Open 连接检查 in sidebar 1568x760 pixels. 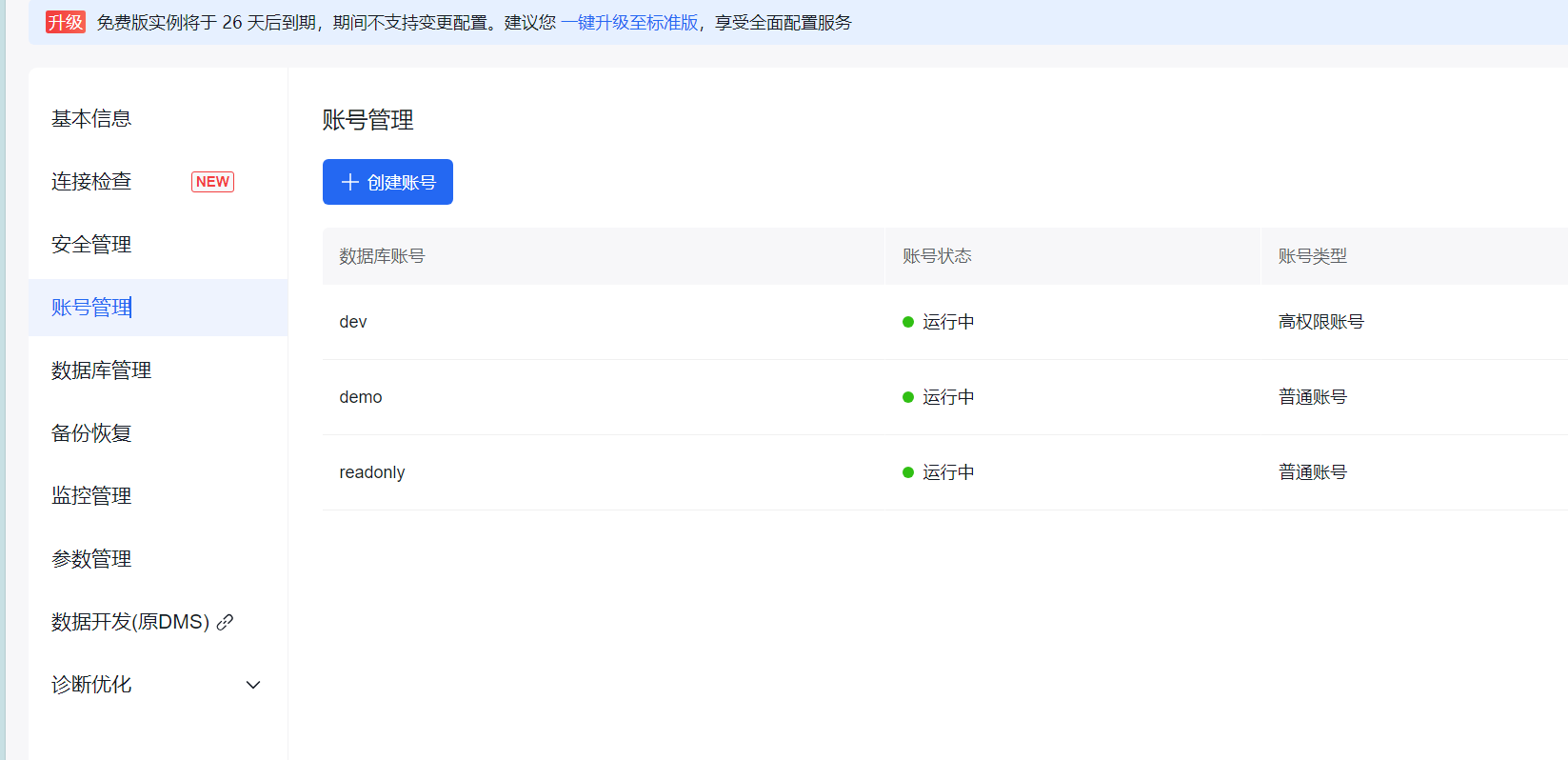[91, 181]
